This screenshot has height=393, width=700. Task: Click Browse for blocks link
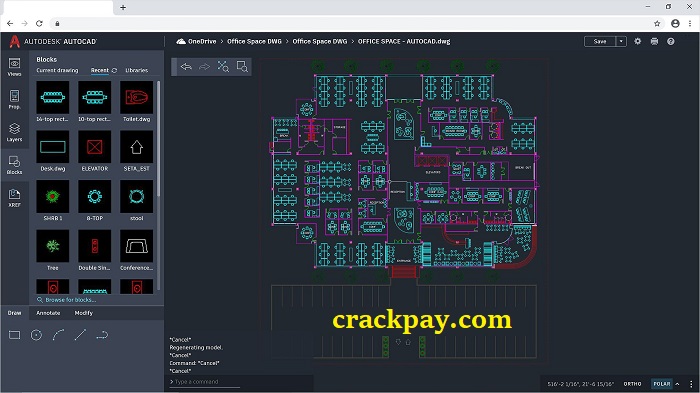(67, 300)
